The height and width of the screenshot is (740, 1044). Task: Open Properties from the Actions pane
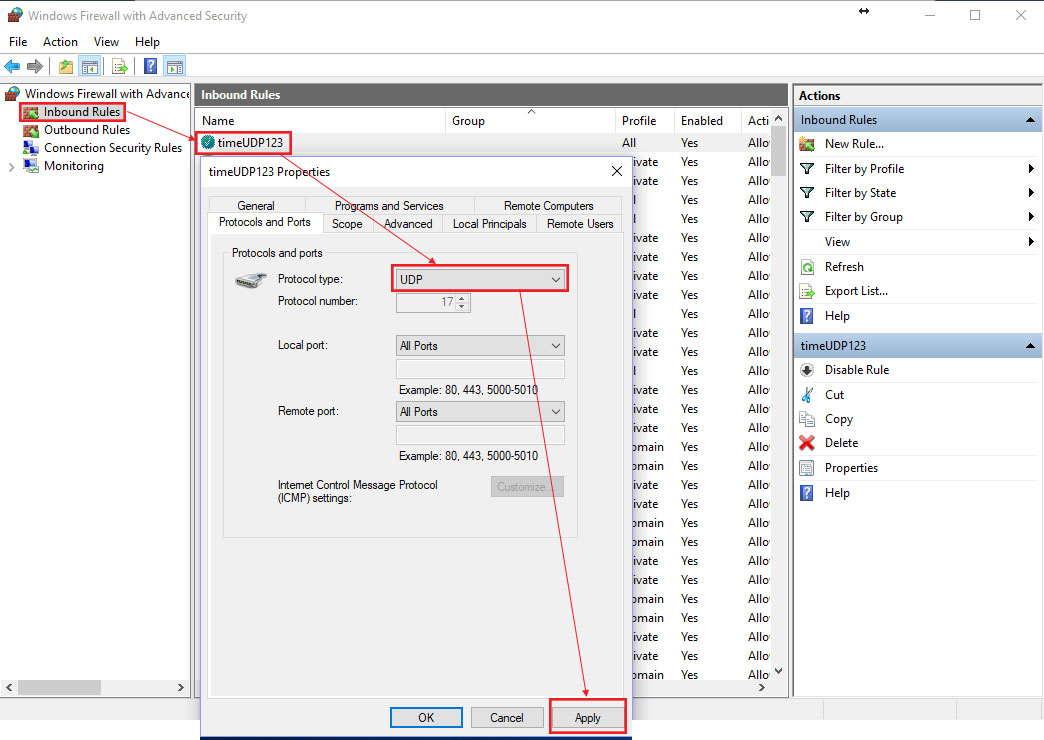851,468
